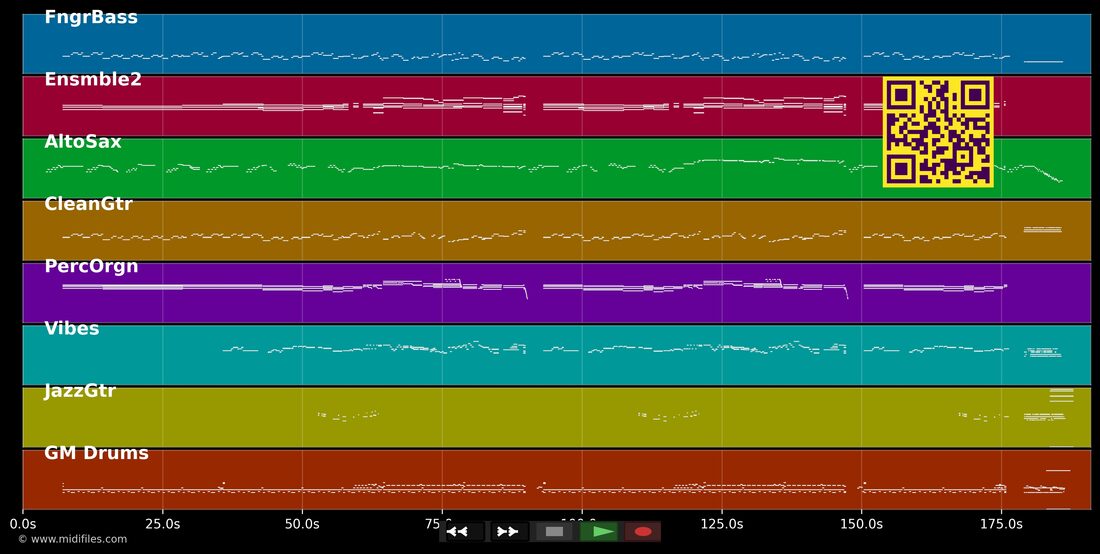Select the Vibes track label

72,328
